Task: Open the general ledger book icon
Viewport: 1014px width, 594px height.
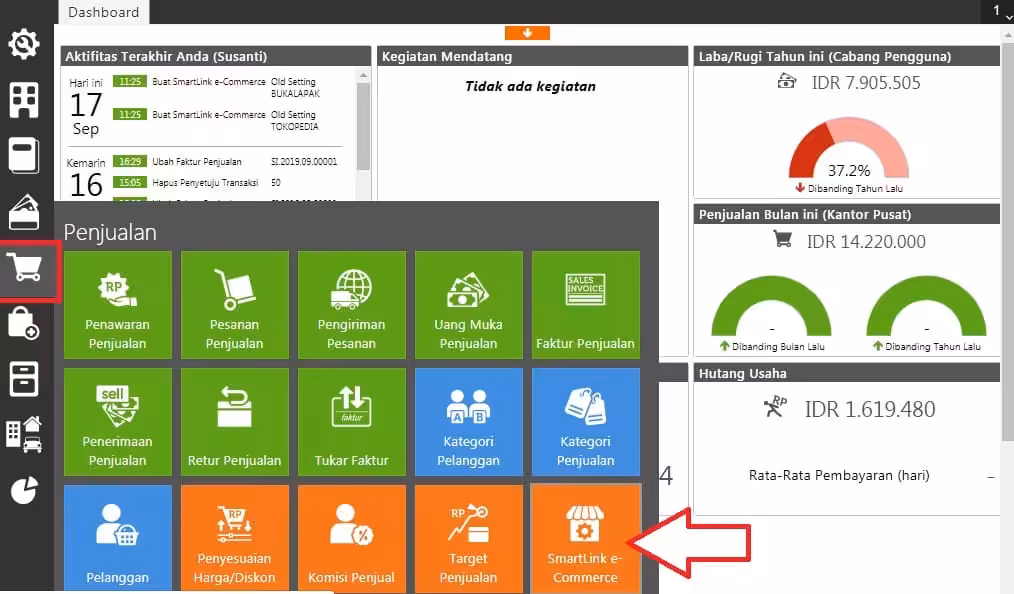Action: (x=23, y=156)
